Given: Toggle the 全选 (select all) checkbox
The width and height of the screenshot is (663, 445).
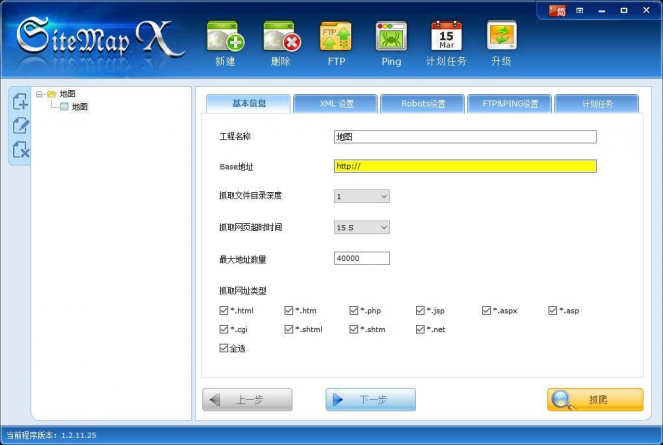Looking at the screenshot, I should [x=224, y=348].
